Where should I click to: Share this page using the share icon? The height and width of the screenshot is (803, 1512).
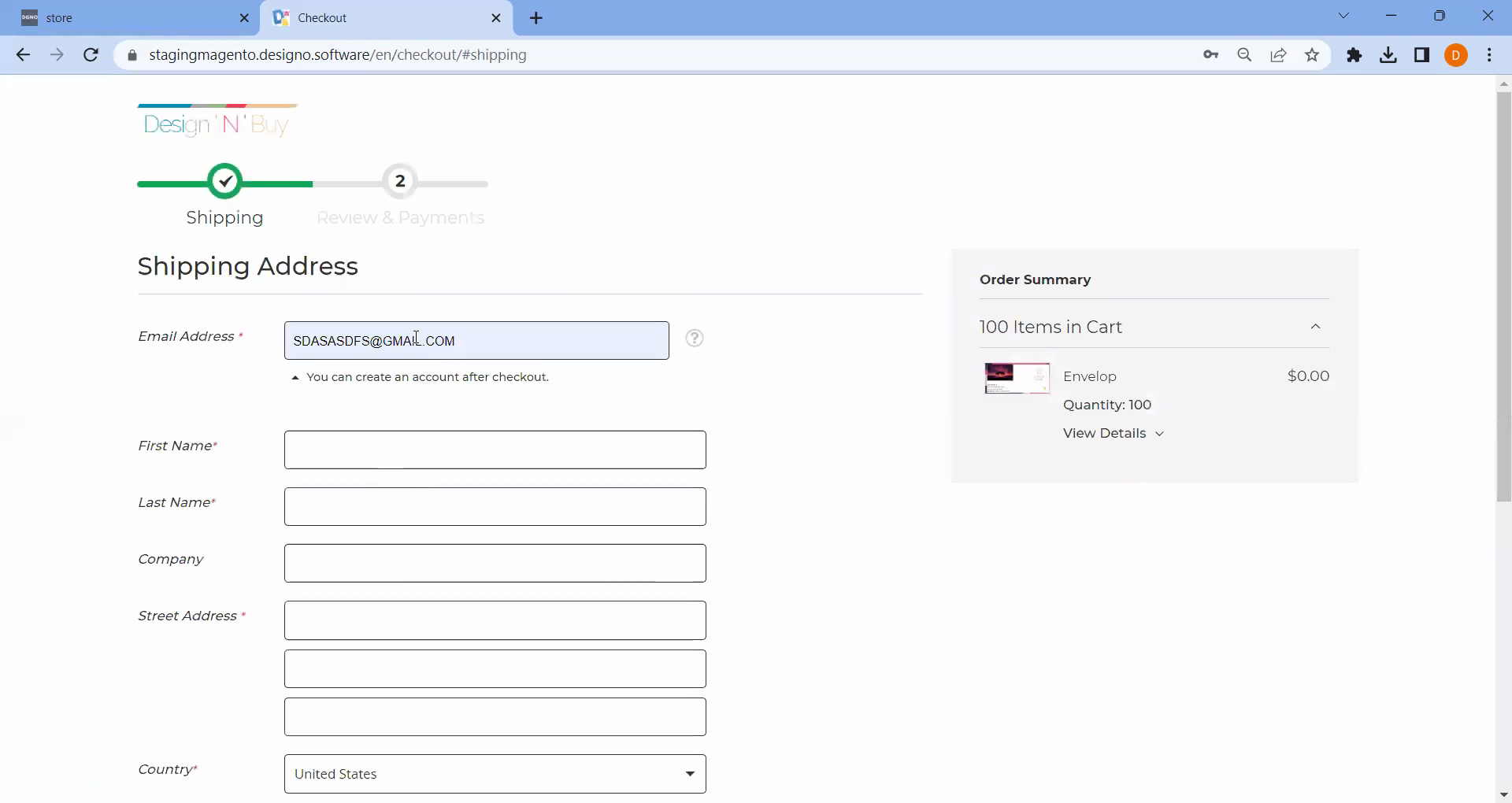point(1278,55)
